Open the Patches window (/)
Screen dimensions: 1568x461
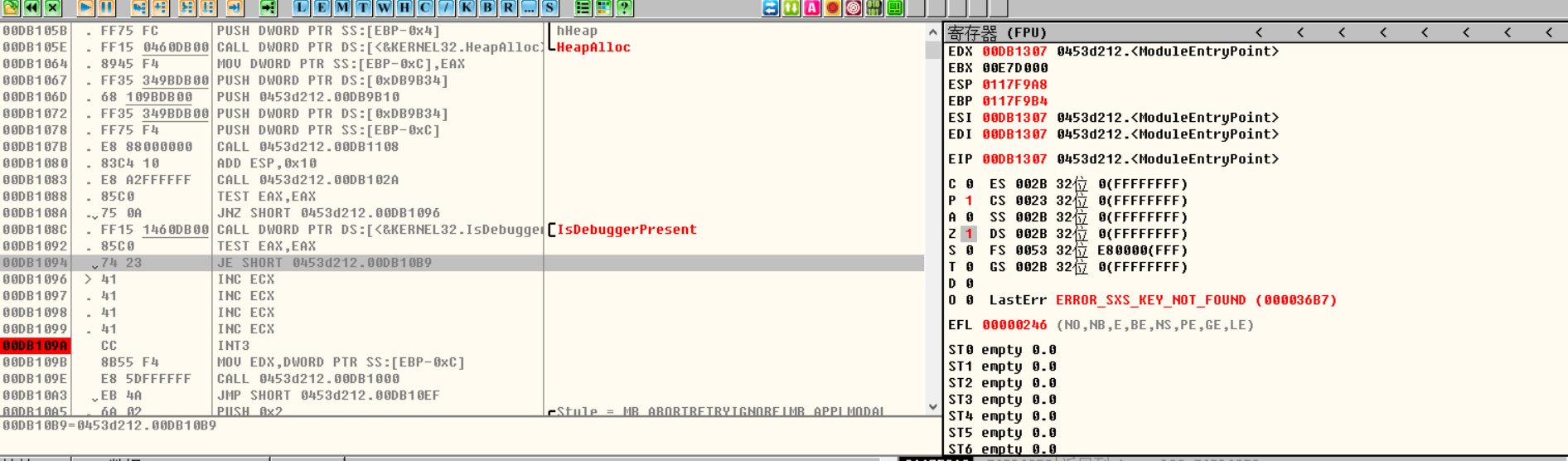click(446, 7)
